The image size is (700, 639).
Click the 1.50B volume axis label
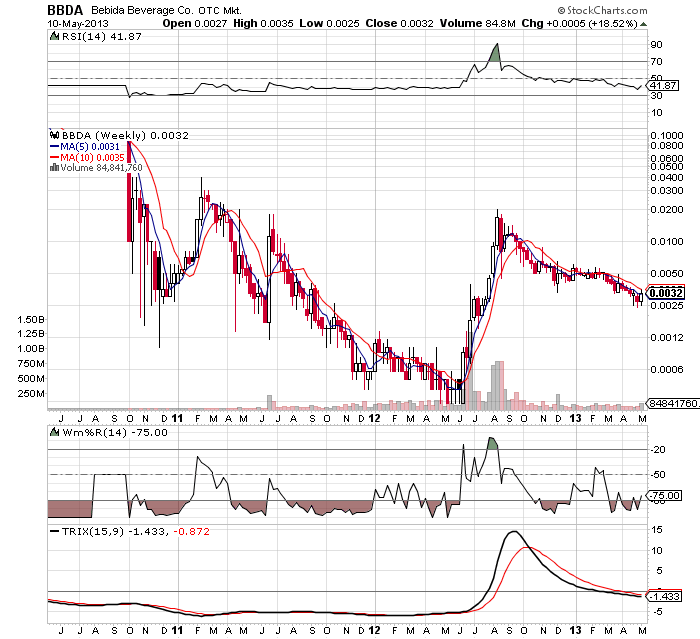coord(31,319)
